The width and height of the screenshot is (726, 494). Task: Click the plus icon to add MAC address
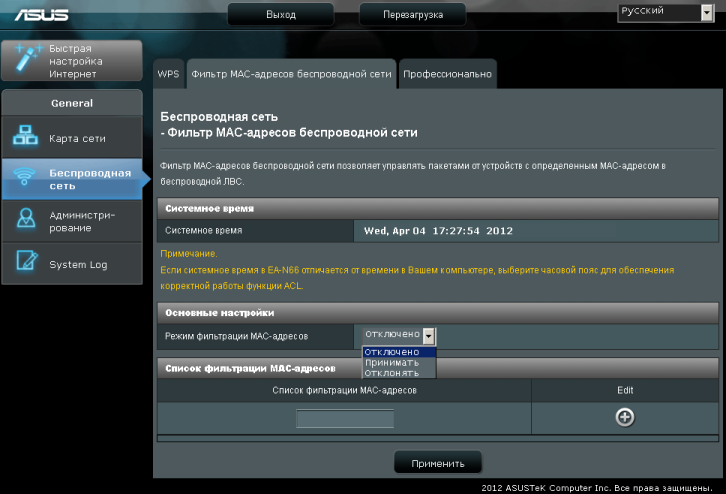(x=625, y=417)
